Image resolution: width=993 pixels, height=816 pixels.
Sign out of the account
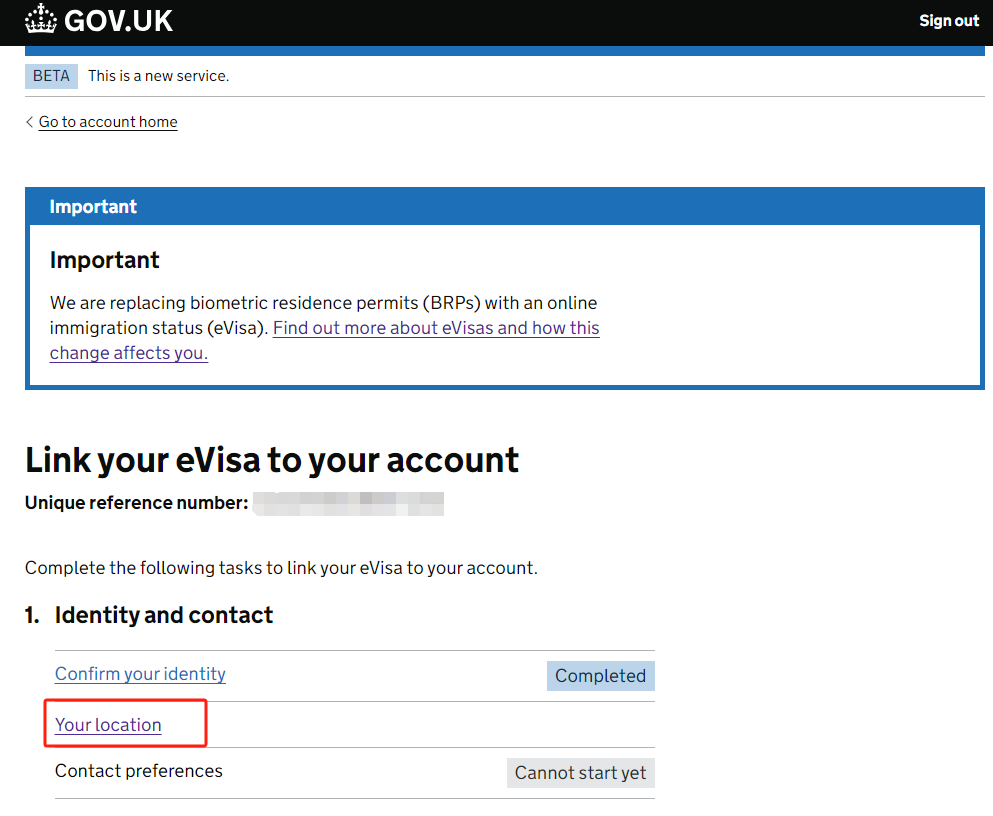coord(949,21)
